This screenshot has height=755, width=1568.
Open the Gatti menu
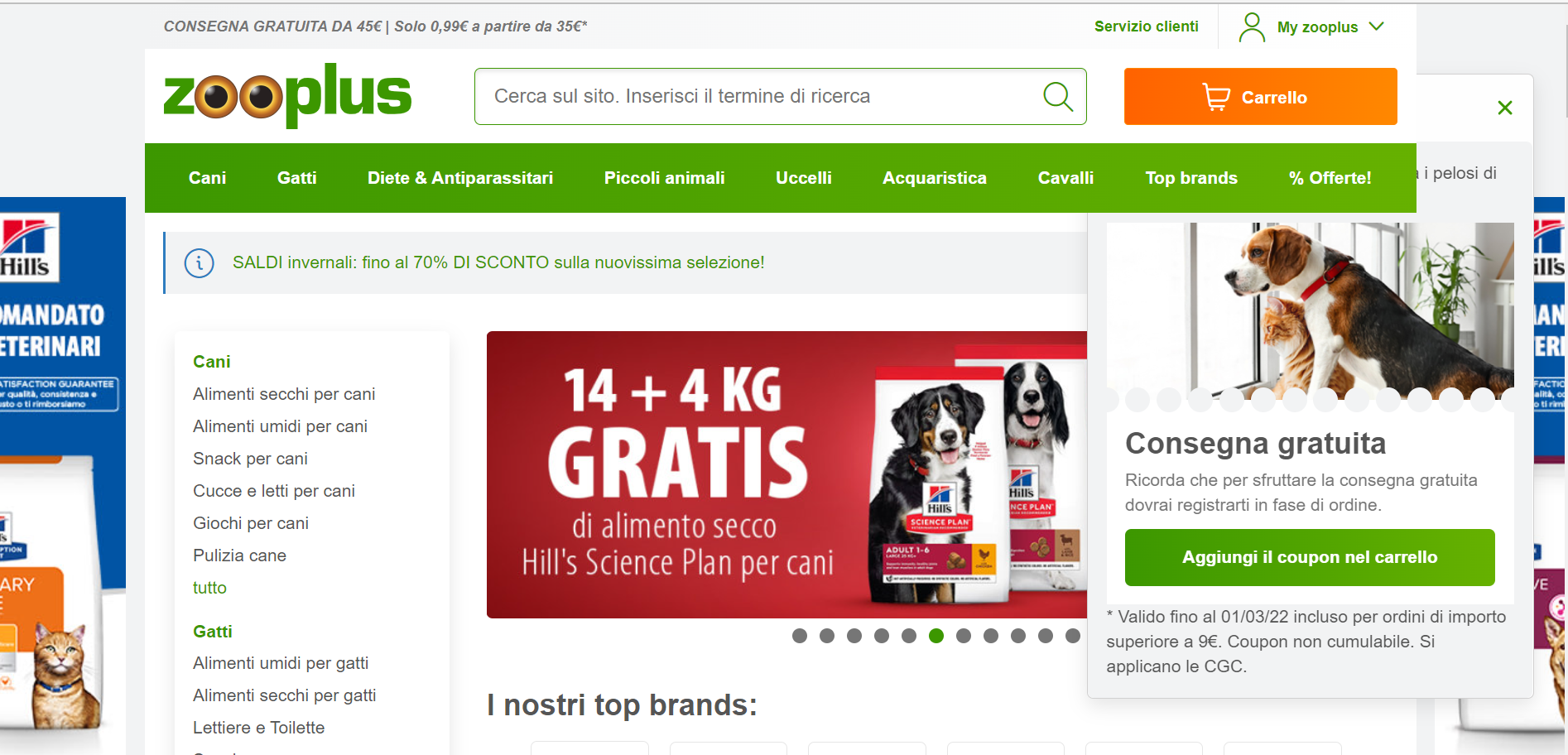296,178
